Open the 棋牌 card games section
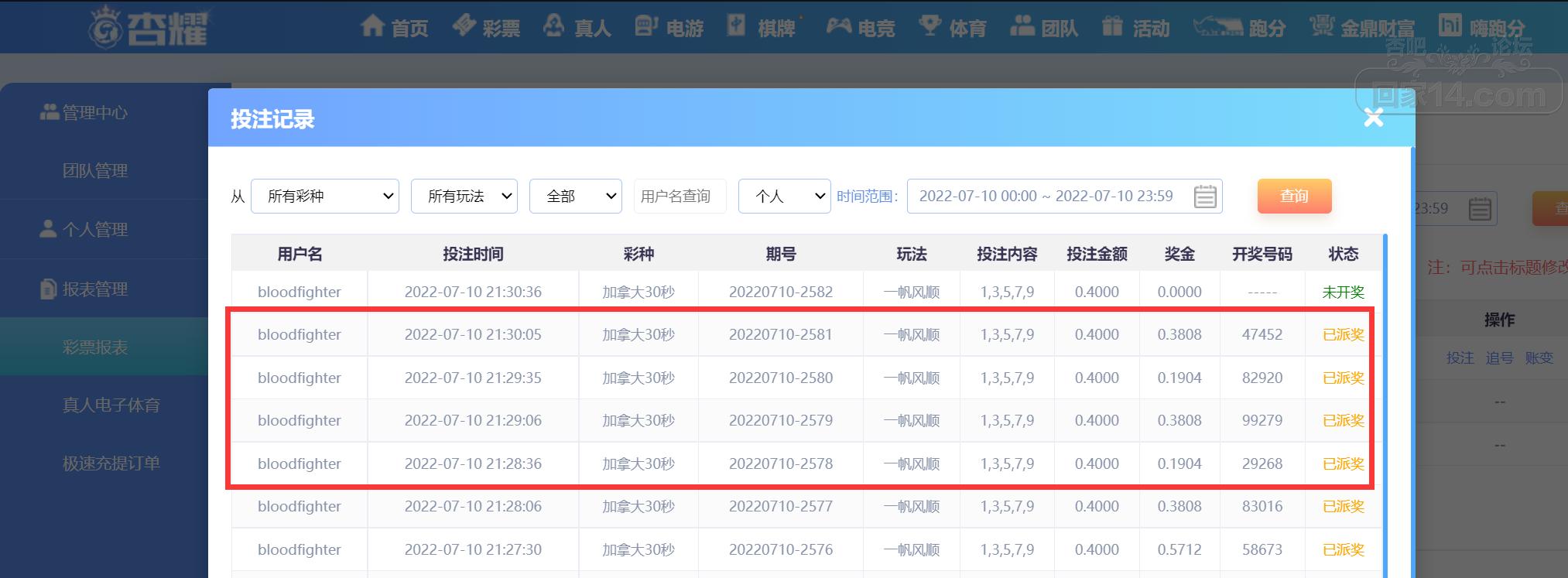The height and width of the screenshot is (578, 1568). point(762,28)
